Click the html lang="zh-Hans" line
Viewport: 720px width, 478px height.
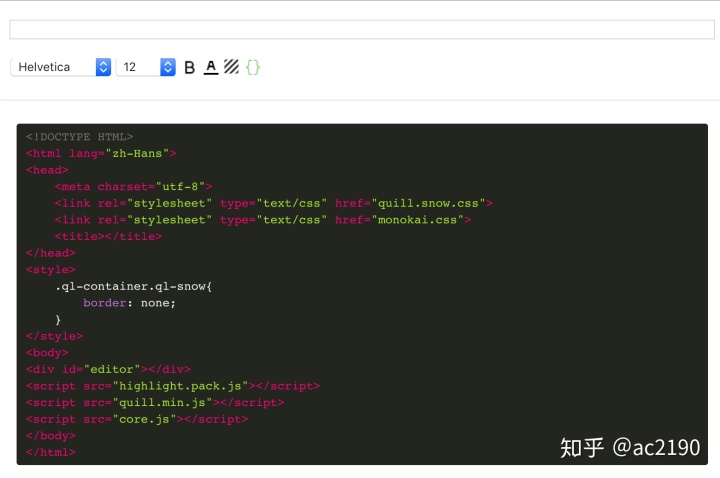point(101,153)
